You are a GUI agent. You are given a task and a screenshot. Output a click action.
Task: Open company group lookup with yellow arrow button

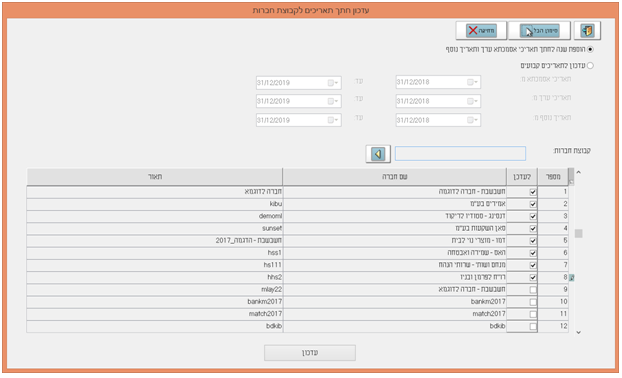[x=378, y=154]
